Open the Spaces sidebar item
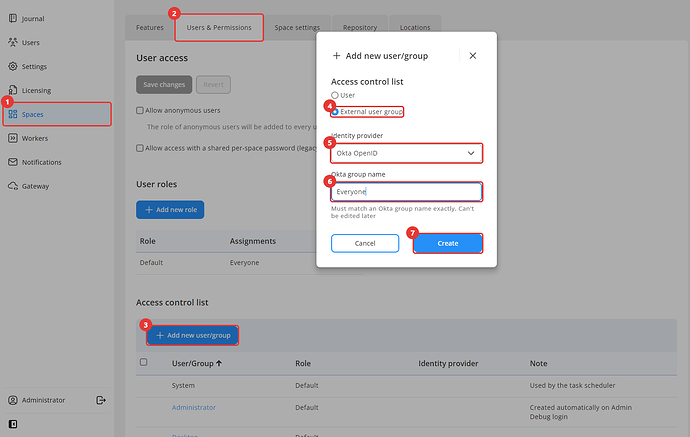Image resolution: width=690 pixels, height=437 pixels. [57, 114]
